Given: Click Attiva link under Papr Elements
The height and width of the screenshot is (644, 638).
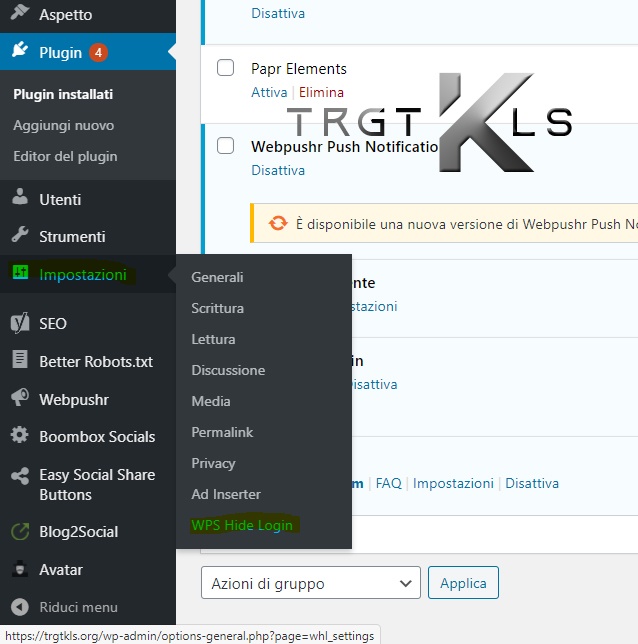Looking at the screenshot, I should [x=268, y=91].
